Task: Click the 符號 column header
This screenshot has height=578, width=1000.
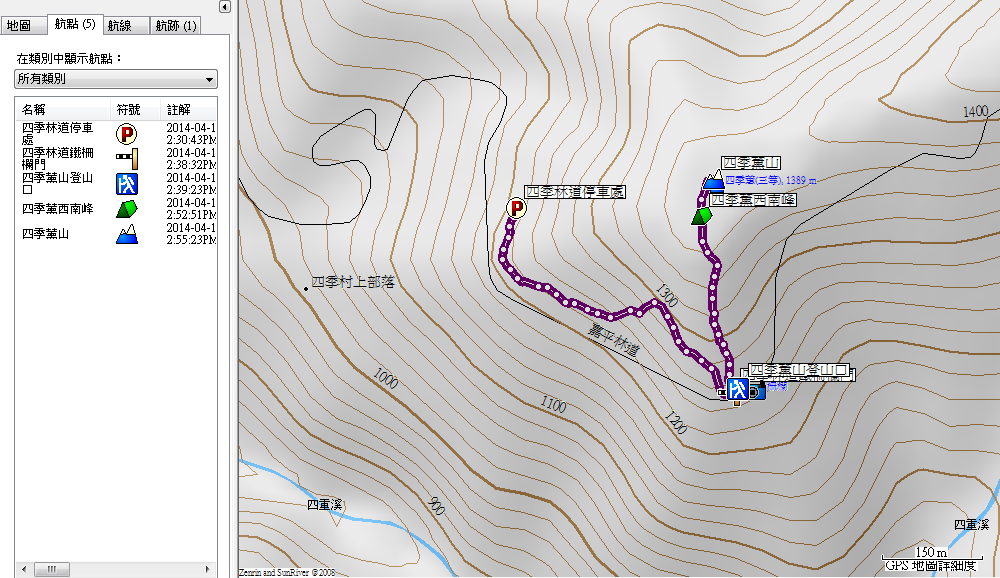Action: point(128,109)
